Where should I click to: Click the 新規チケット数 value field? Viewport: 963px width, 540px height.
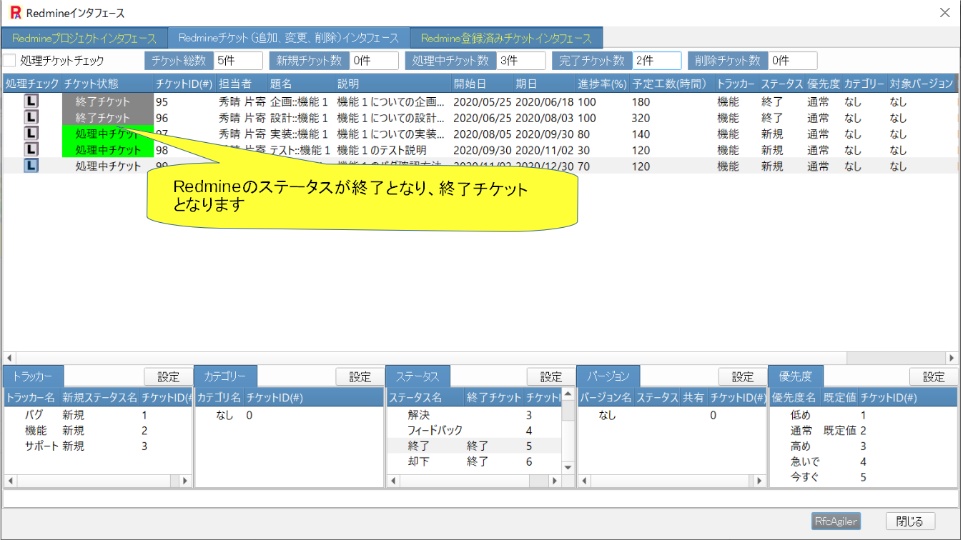(374, 61)
